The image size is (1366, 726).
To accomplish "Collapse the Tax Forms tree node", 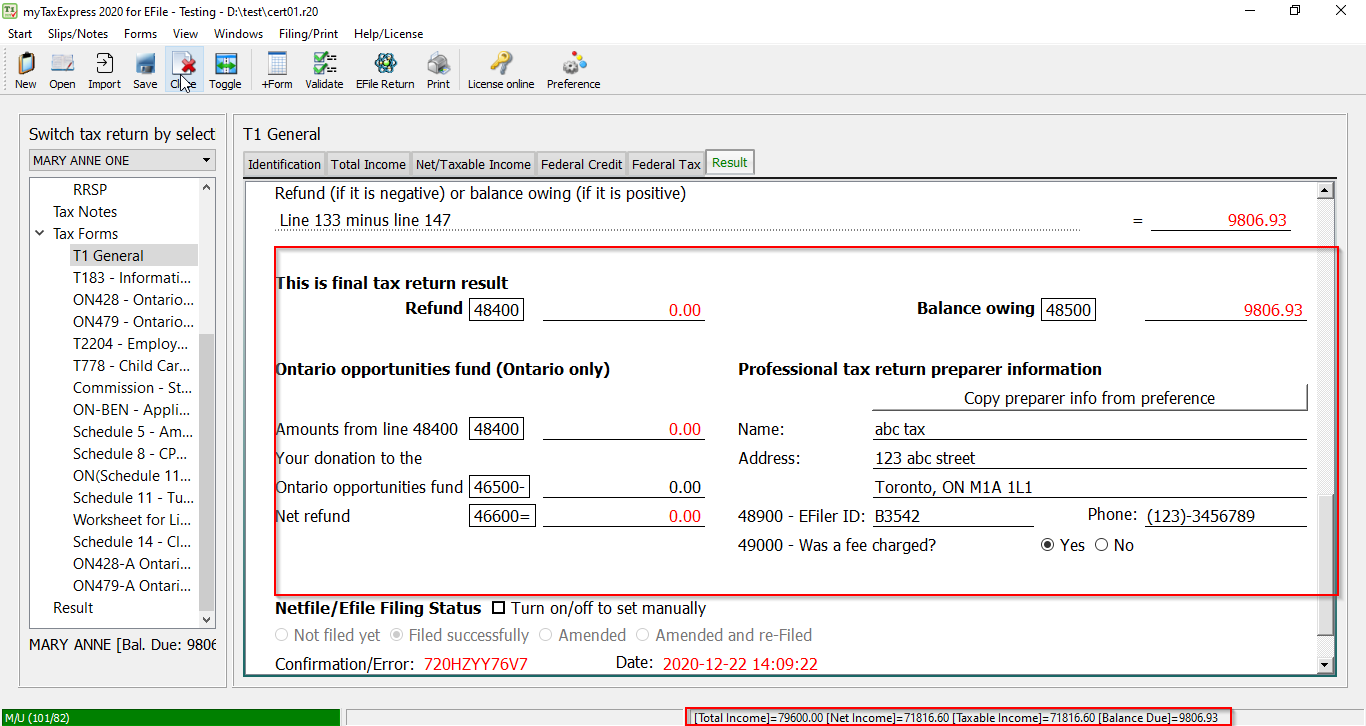I will (x=39, y=234).
